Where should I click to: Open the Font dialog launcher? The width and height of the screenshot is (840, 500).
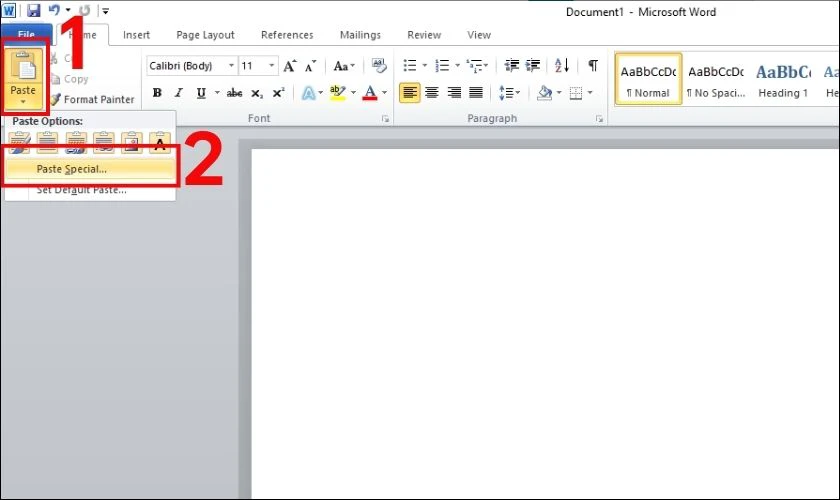(x=385, y=119)
